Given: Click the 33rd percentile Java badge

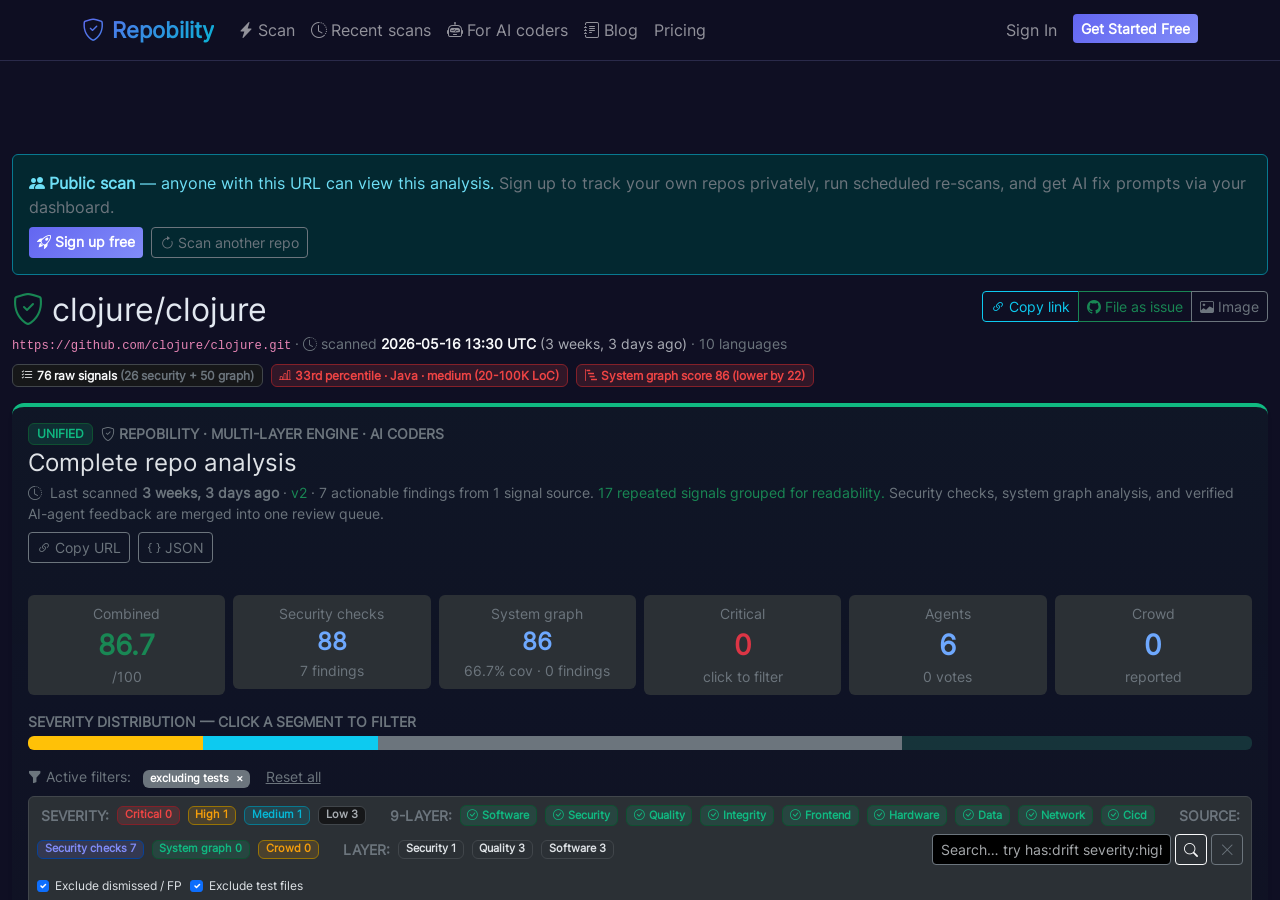Looking at the screenshot, I should [419, 376].
